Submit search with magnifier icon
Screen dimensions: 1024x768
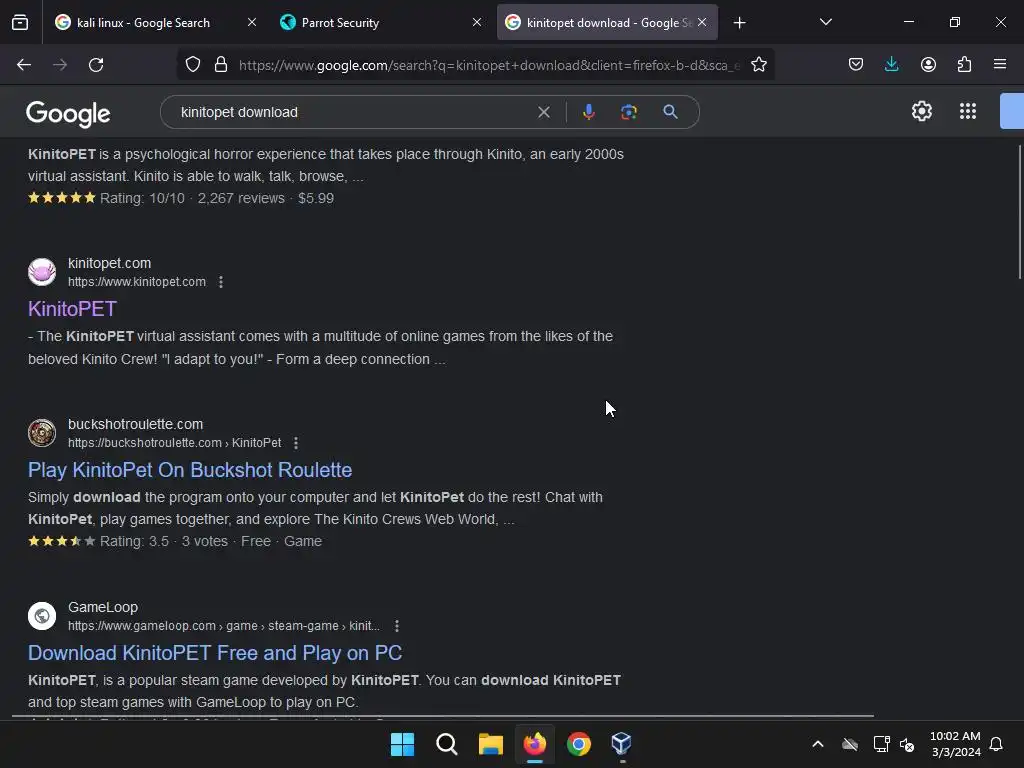pos(670,112)
